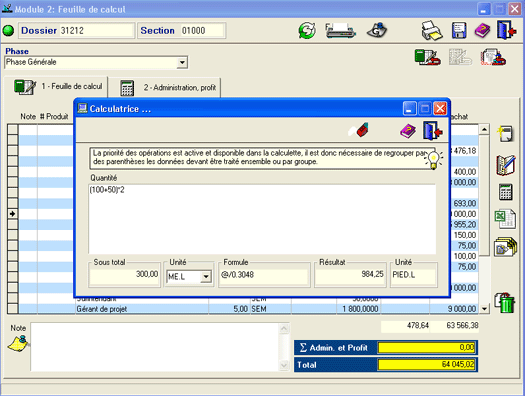Click the notebook with pen icon on right
Screen dimensions: 525x396
[x=506, y=165]
